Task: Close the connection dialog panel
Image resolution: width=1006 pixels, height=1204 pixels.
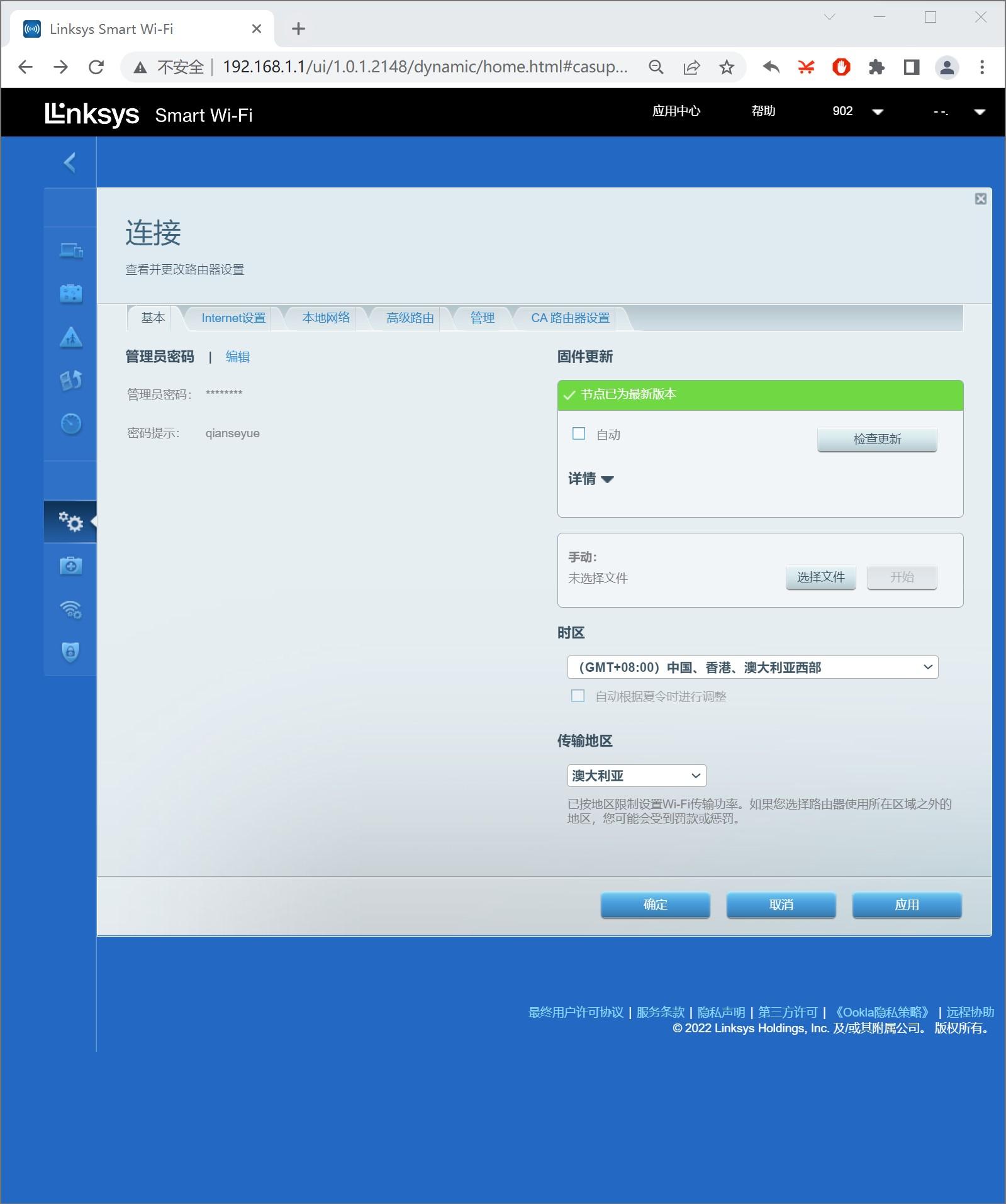Action: point(980,199)
